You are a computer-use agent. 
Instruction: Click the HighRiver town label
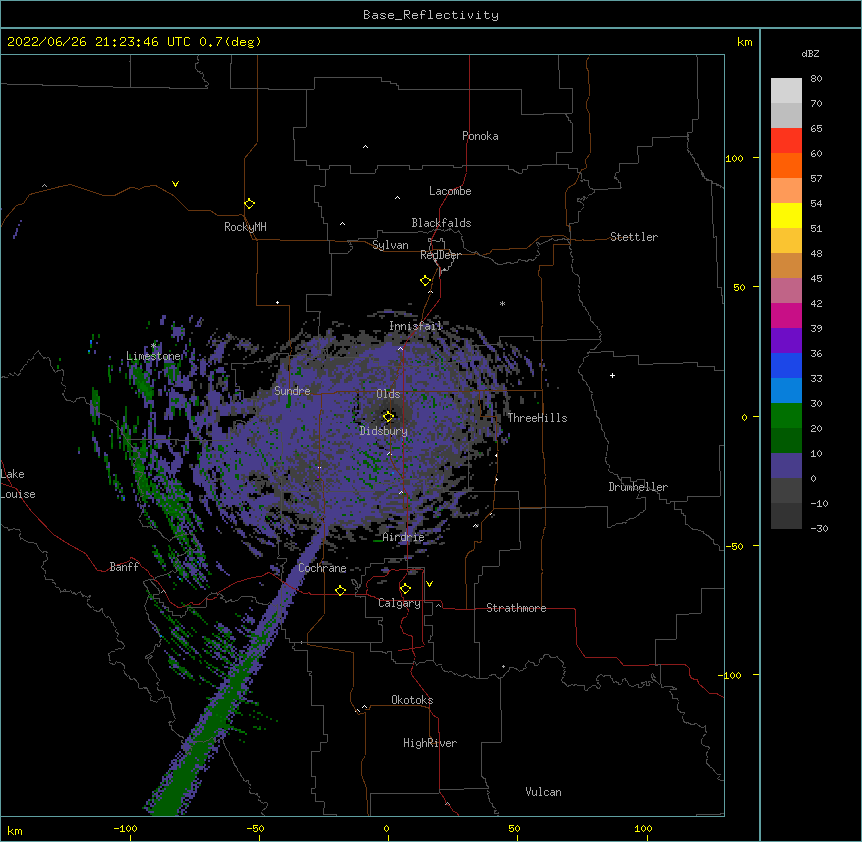430,743
